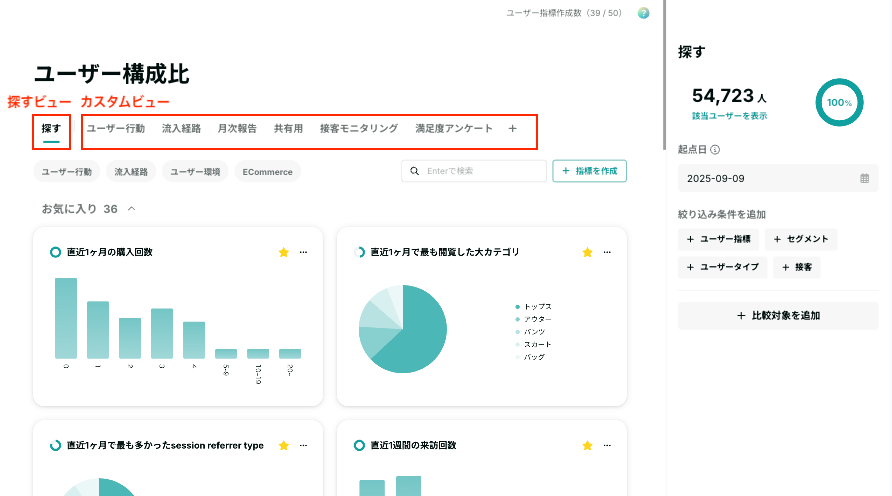Filter by ユーザー環境 chip

(195, 172)
